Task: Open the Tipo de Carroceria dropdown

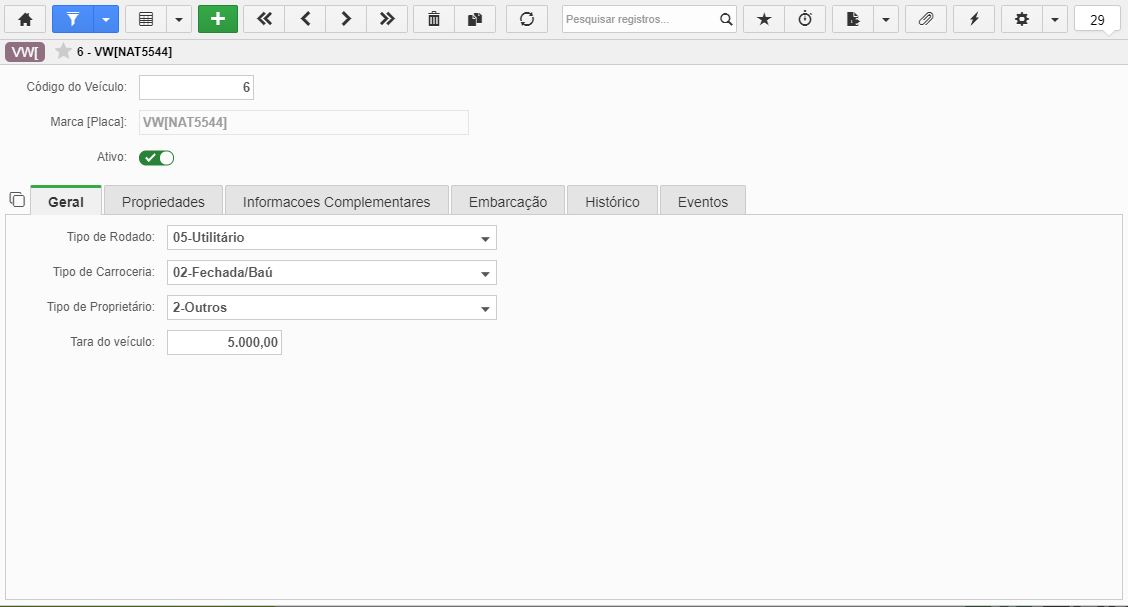Action: click(x=332, y=273)
